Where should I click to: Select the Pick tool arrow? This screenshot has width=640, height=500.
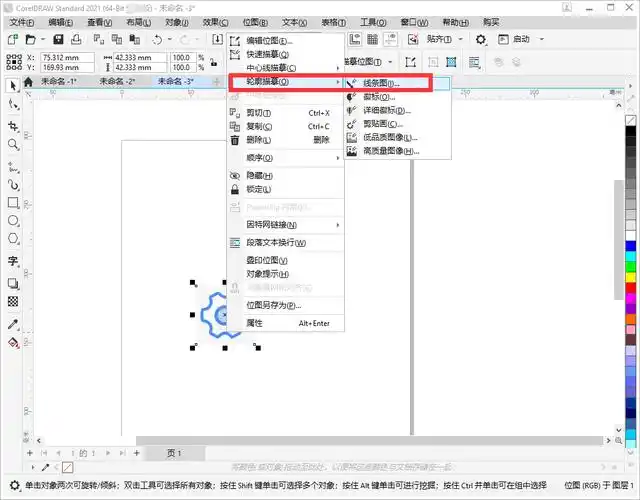13,86
